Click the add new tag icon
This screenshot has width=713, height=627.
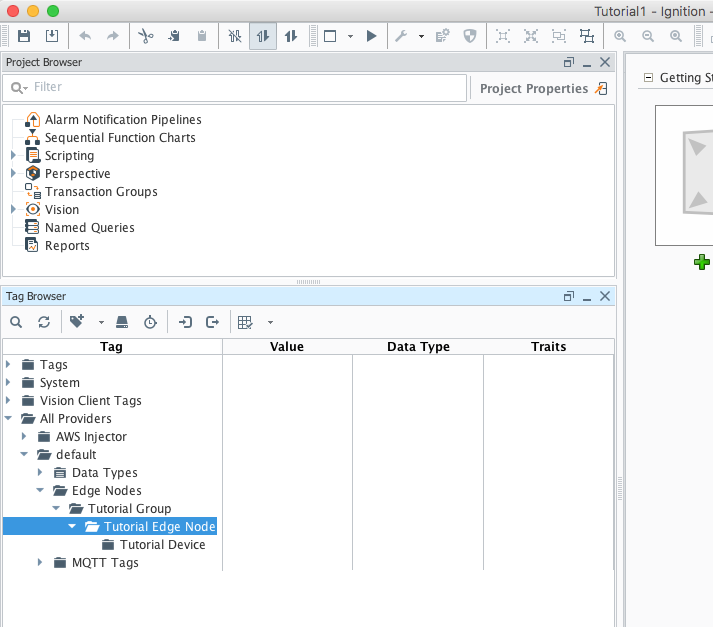pos(77,322)
